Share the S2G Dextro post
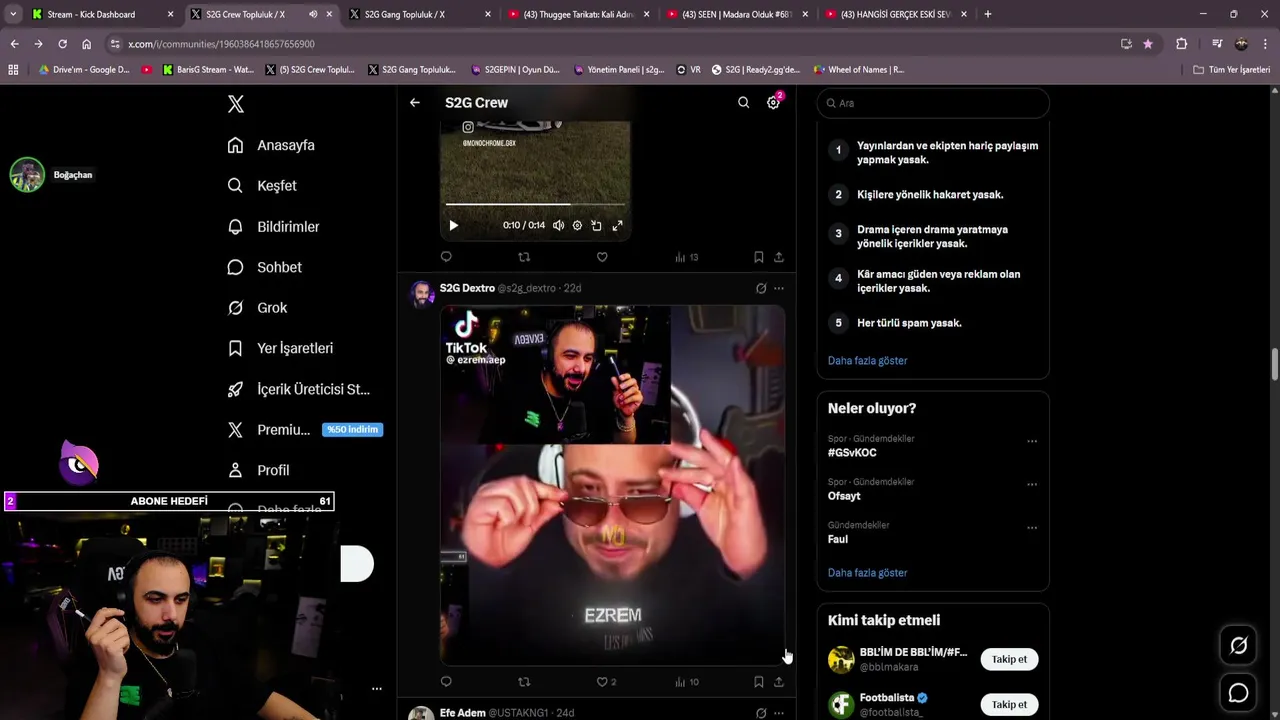 coord(779,682)
